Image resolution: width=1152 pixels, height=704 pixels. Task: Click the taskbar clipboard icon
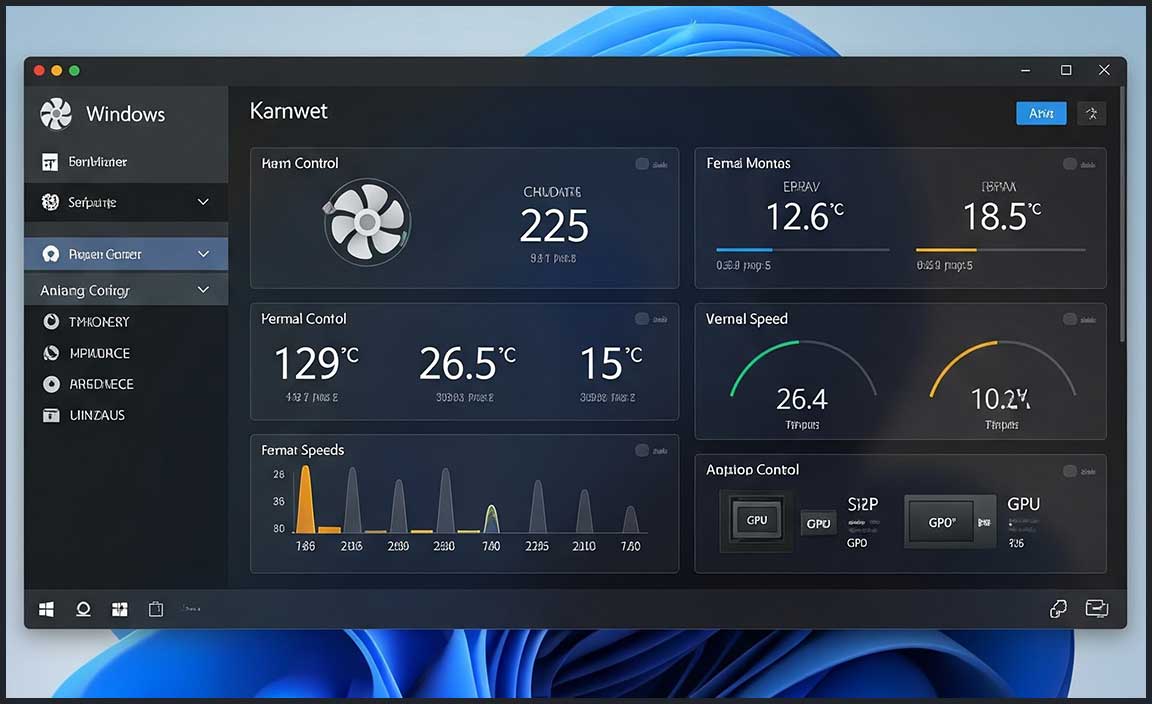(x=156, y=609)
